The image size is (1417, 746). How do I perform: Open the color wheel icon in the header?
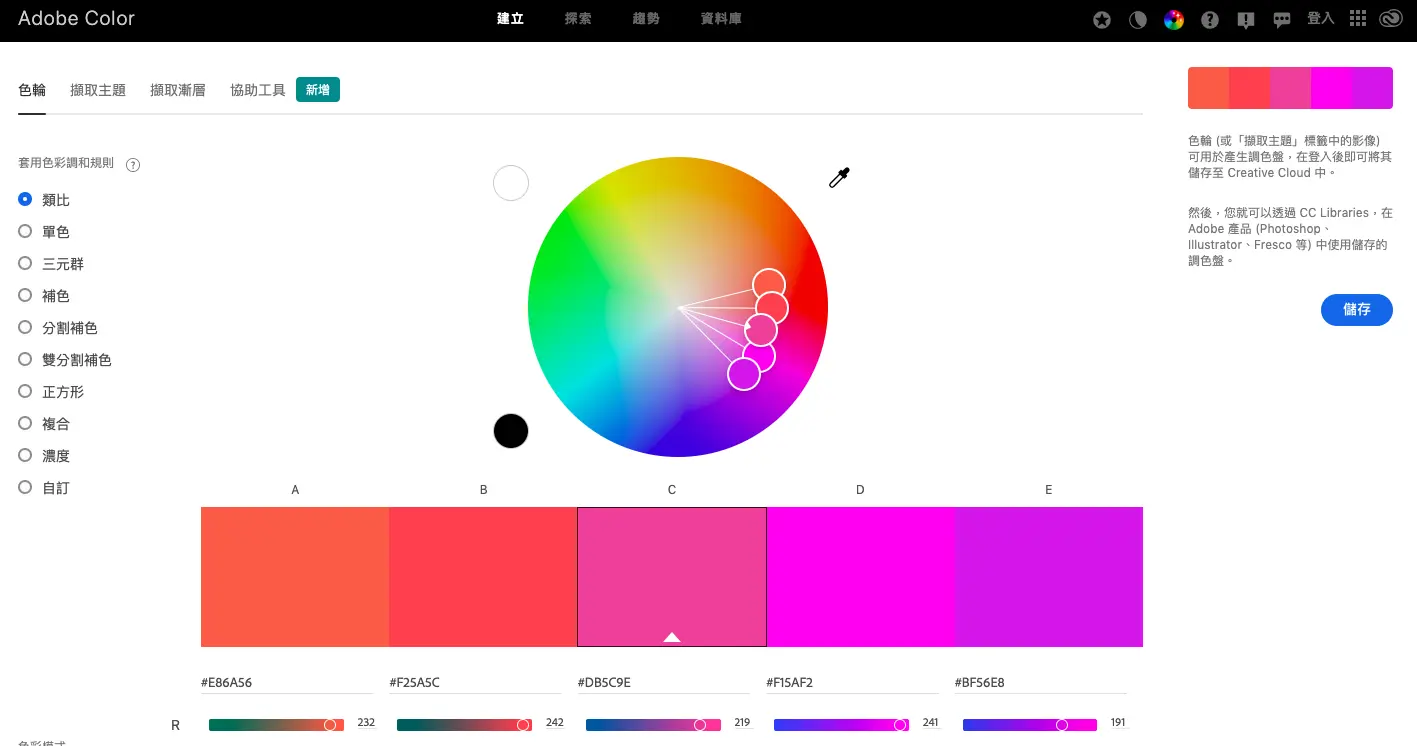click(1174, 19)
